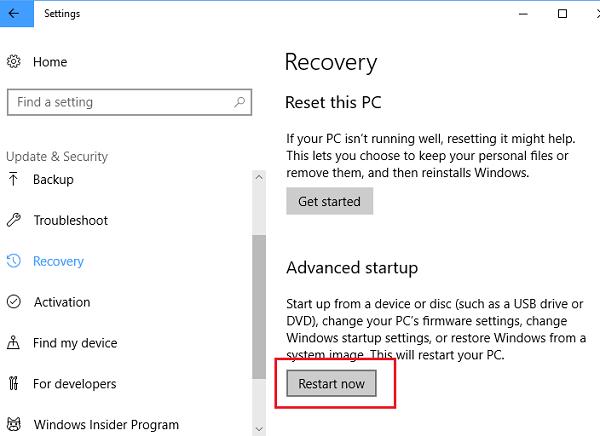Screen dimensions: 600x436
Task: Click the For developers sliders icon
Action: point(14,385)
